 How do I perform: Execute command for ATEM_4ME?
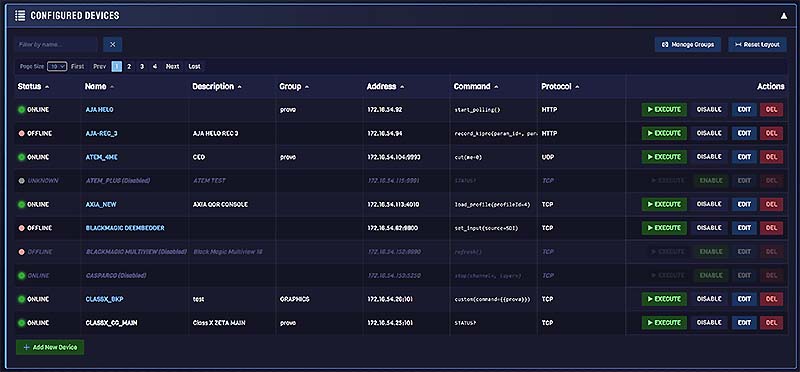[x=664, y=157]
